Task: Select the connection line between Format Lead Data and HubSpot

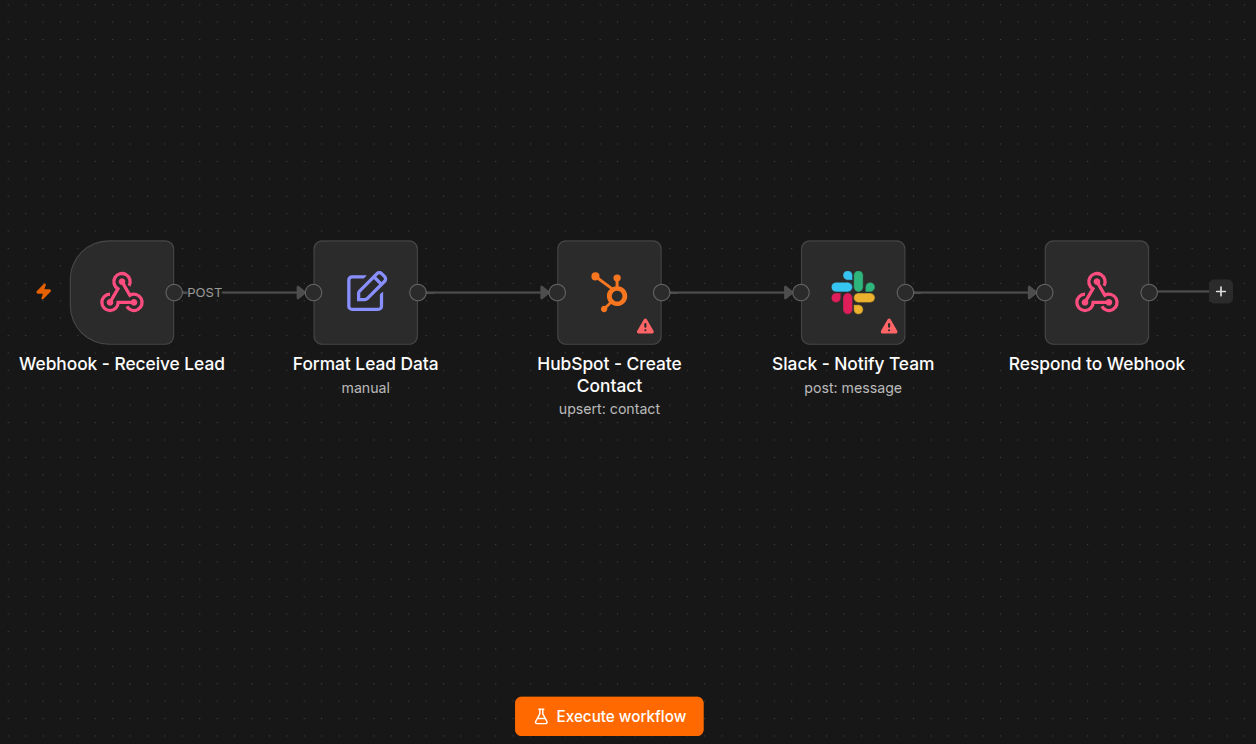Action: pyautogui.click(x=487, y=293)
